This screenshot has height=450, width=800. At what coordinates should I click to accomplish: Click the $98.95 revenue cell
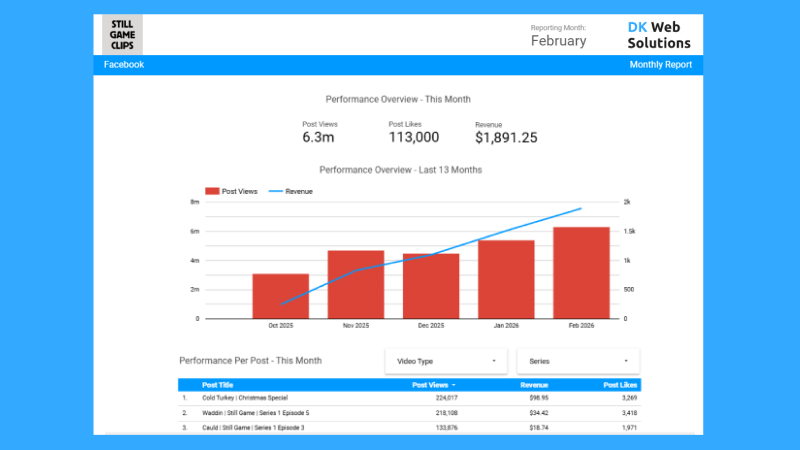pyautogui.click(x=539, y=398)
